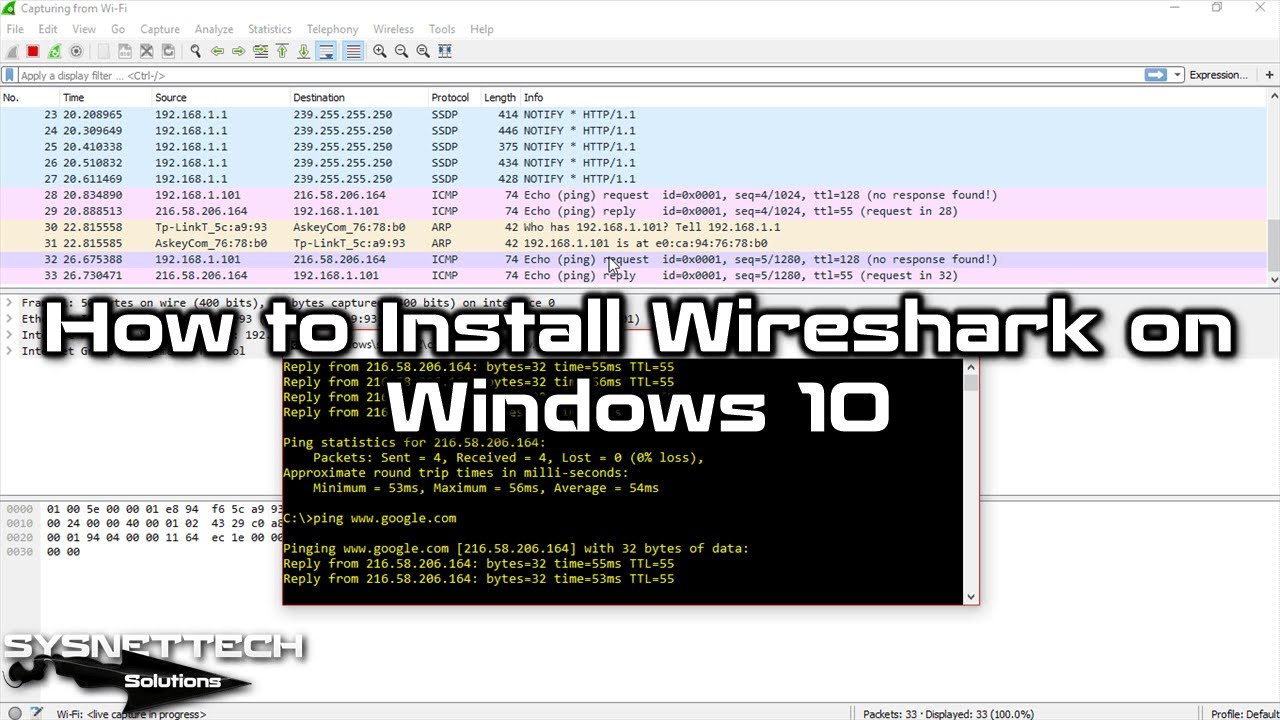Open display filter history dropdown arrow
This screenshot has height=720, width=1280.
1178,75
